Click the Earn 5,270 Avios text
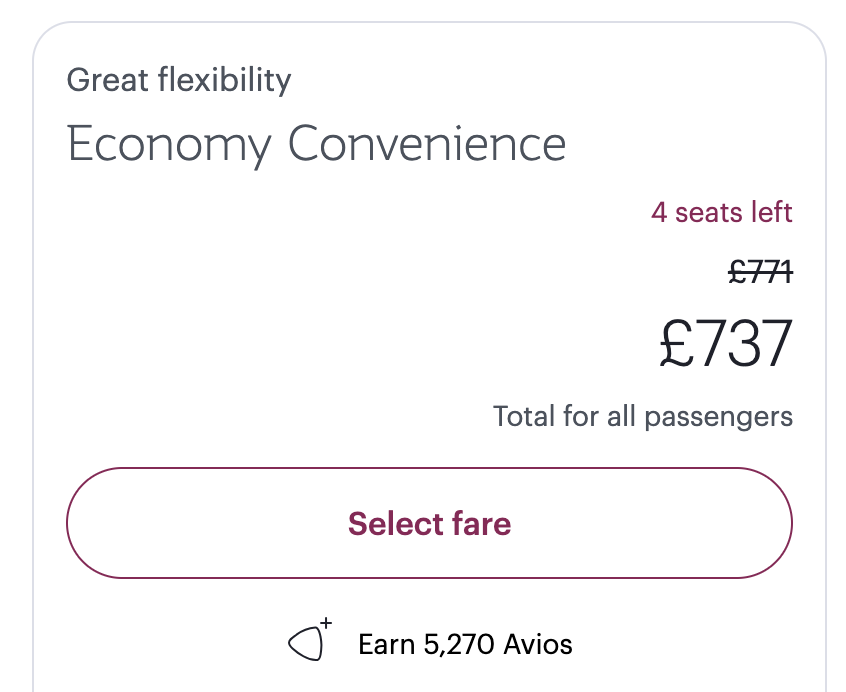 click(465, 644)
